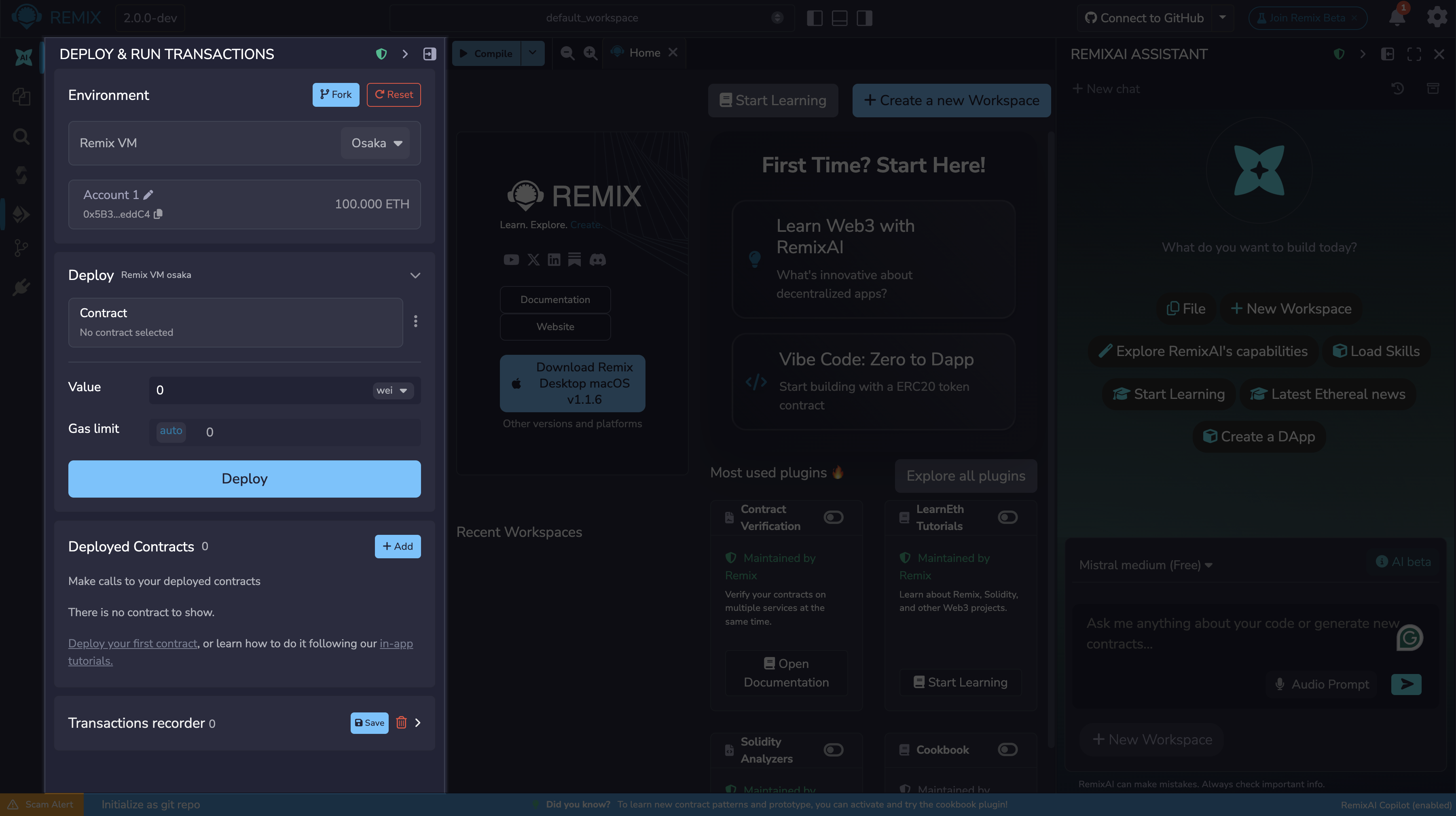Follow the Deploy your first contract link
This screenshot has width=1456, height=816.
coord(133,644)
